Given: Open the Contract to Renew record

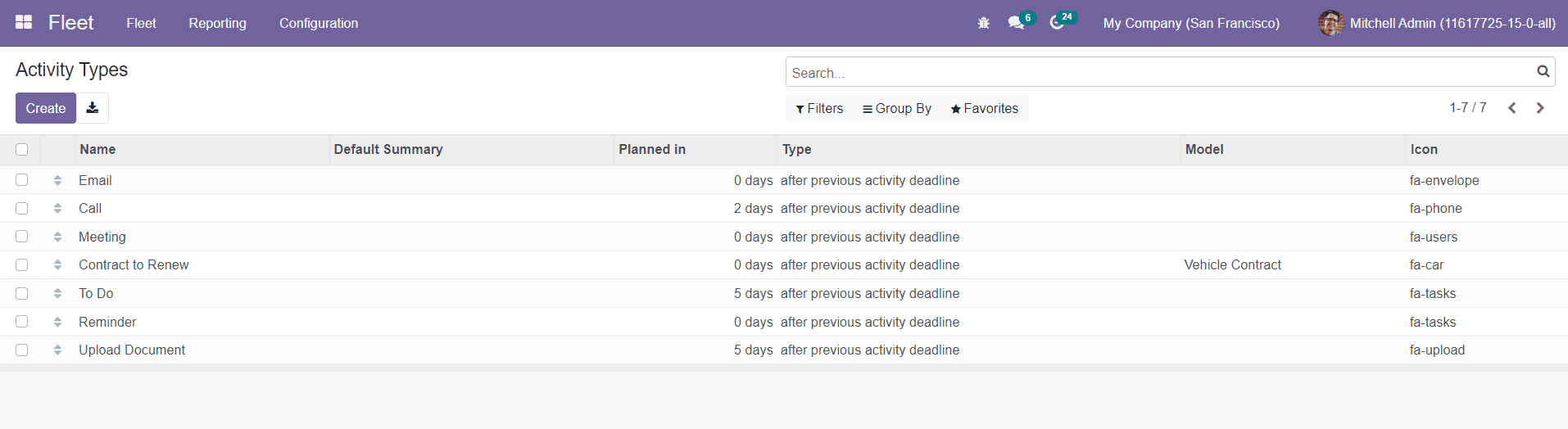Looking at the screenshot, I should (134, 265).
